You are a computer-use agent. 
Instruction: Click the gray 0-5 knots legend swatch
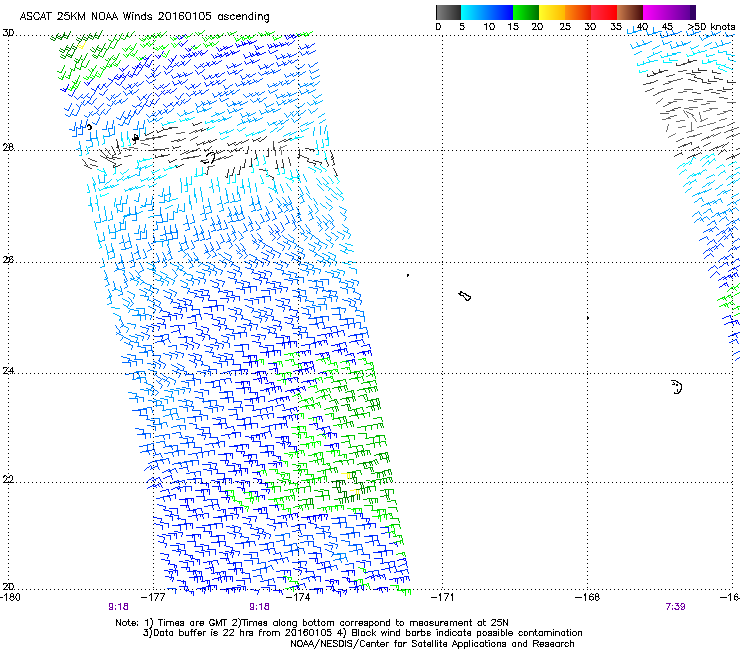448,12
